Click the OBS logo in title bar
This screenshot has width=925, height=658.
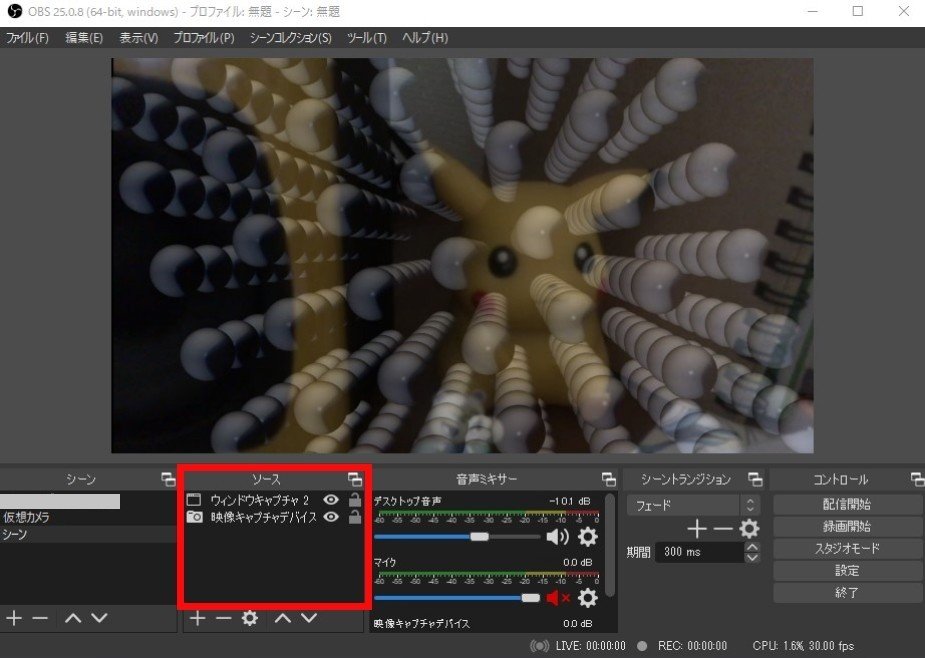[x=13, y=11]
